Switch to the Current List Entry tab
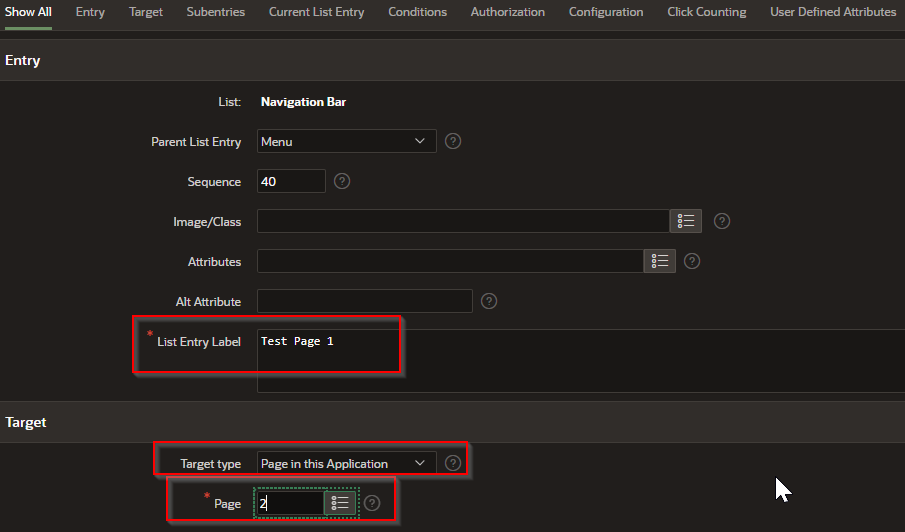Screen dimensions: 905x532 point(316,12)
